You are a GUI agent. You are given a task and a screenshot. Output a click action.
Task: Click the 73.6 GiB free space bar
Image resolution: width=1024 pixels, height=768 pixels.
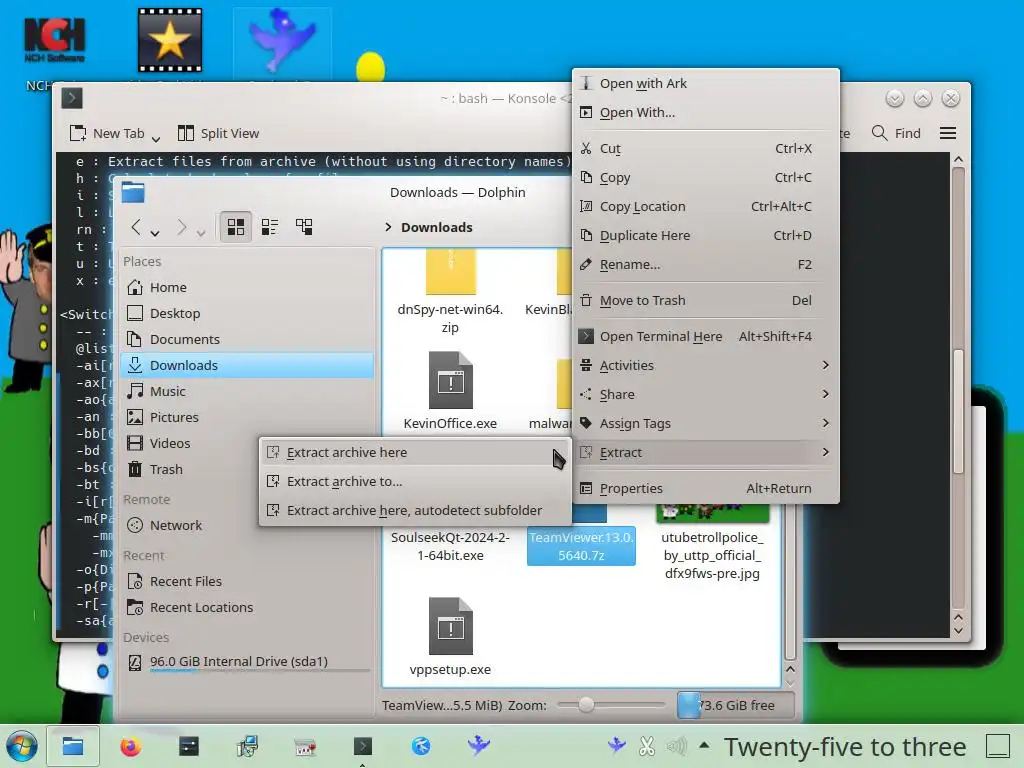tap(736, 705)
